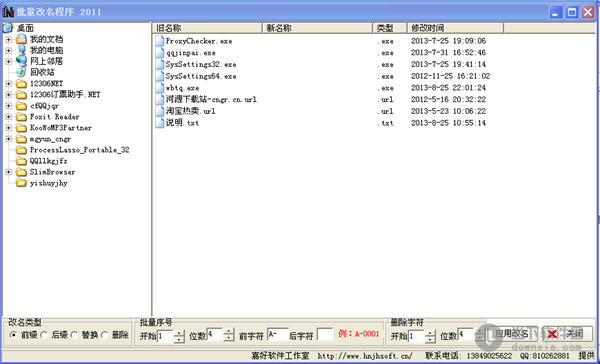Click the 说明.txt file icon

click(x=160, y=123)
